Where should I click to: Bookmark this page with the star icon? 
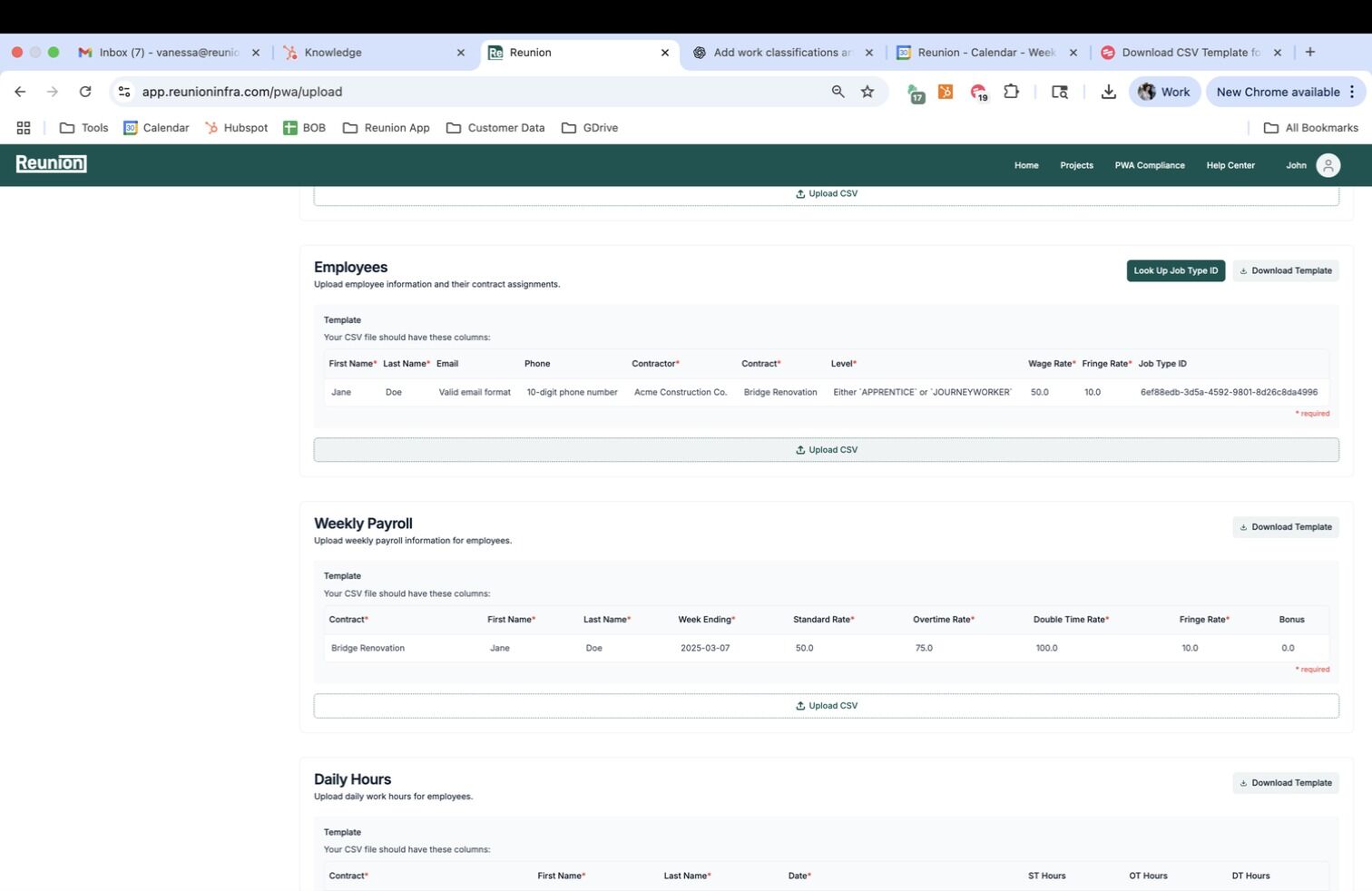[867, 92]
